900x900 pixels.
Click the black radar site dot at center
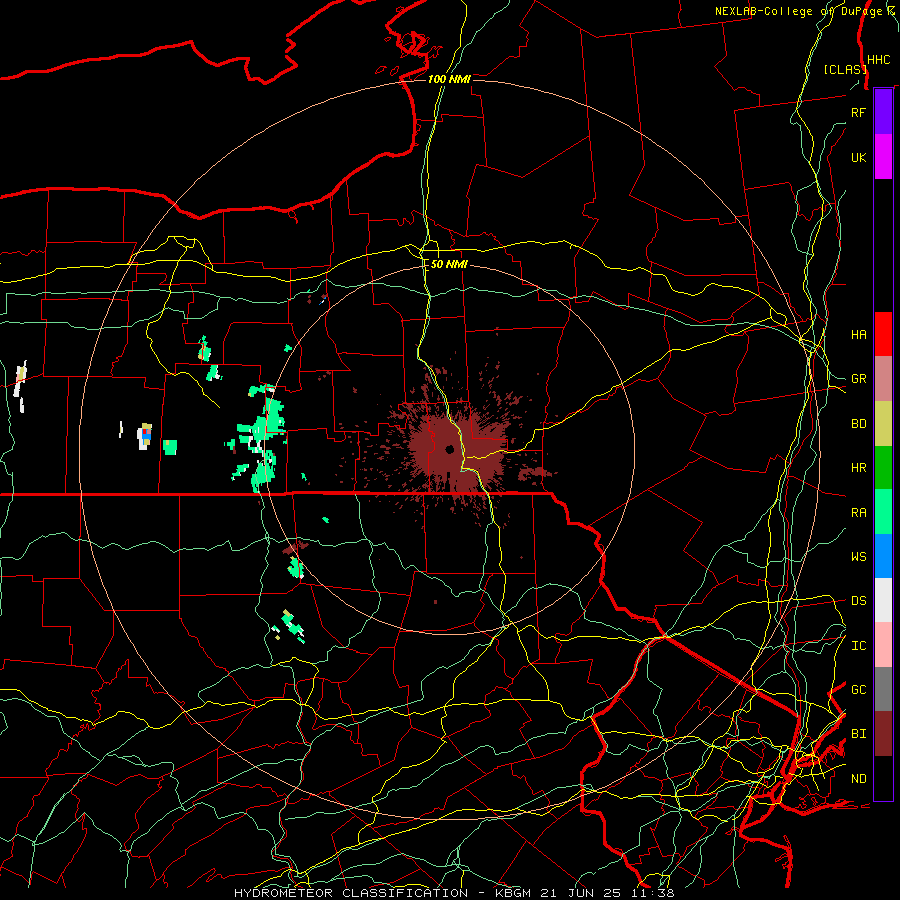449,449
